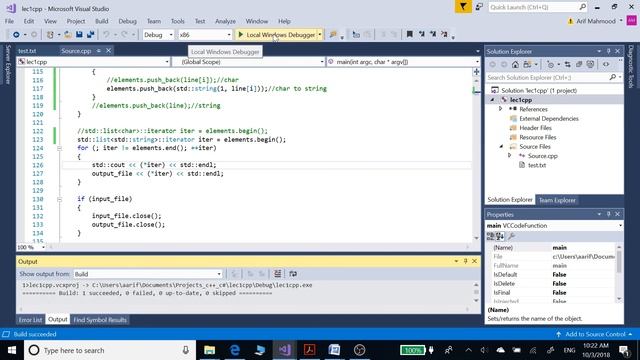Image resolution: width=640 pixels, height=360 pixels.
Task: Open the 100% zoom dropdown
Action: pos(43,247)
